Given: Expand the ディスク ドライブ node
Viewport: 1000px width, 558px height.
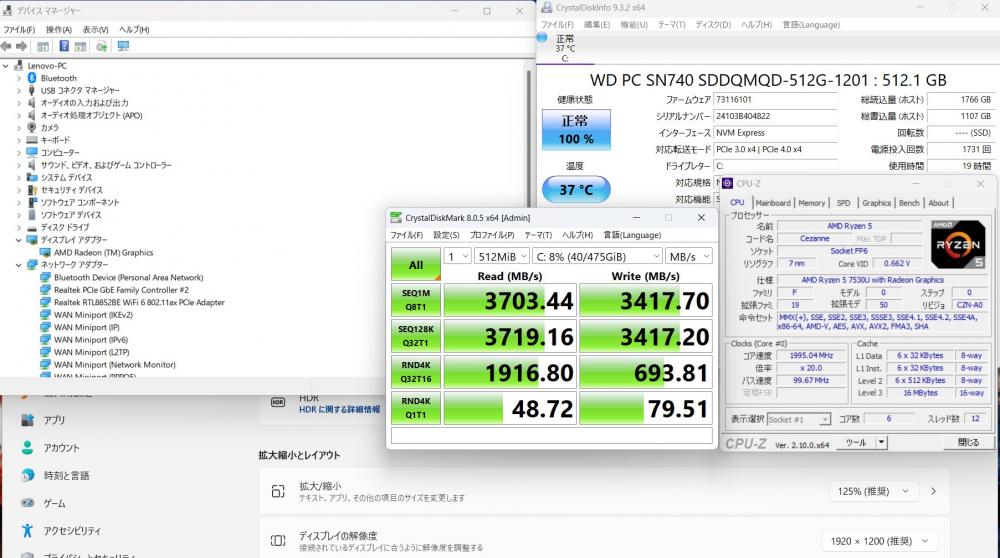Looking at the screenshot, I should [x=18, y=227].
